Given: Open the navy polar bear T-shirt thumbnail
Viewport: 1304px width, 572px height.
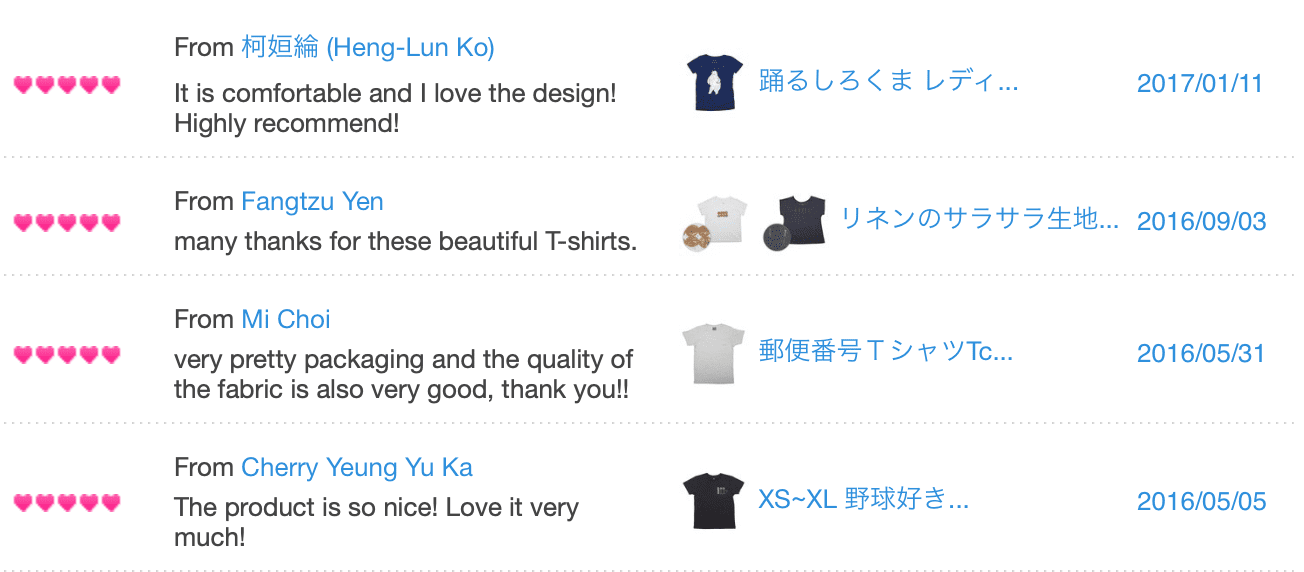Looking at the screenshot, I should [712, 82].
